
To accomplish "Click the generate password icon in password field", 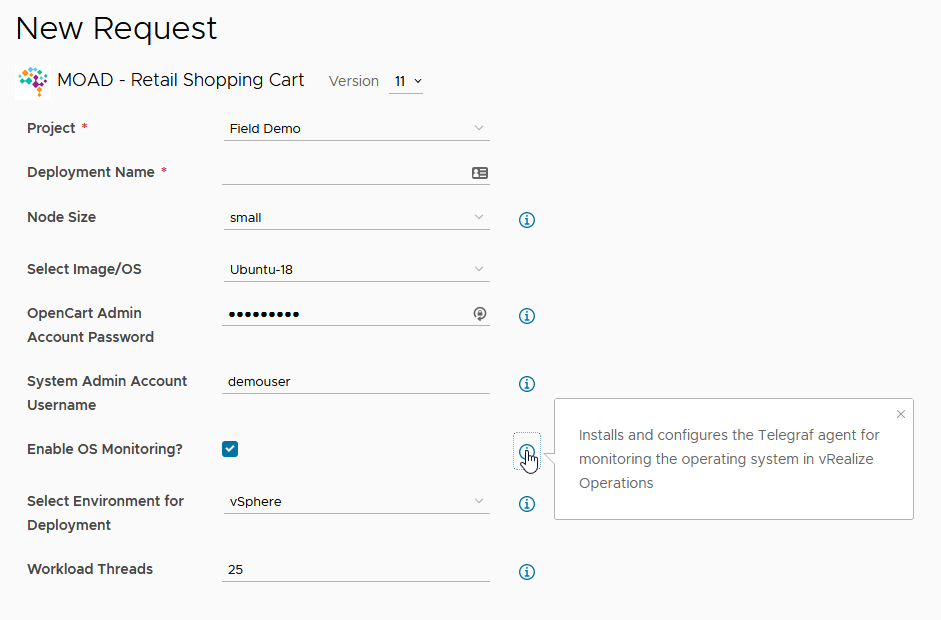I will [x=480, y=314].
